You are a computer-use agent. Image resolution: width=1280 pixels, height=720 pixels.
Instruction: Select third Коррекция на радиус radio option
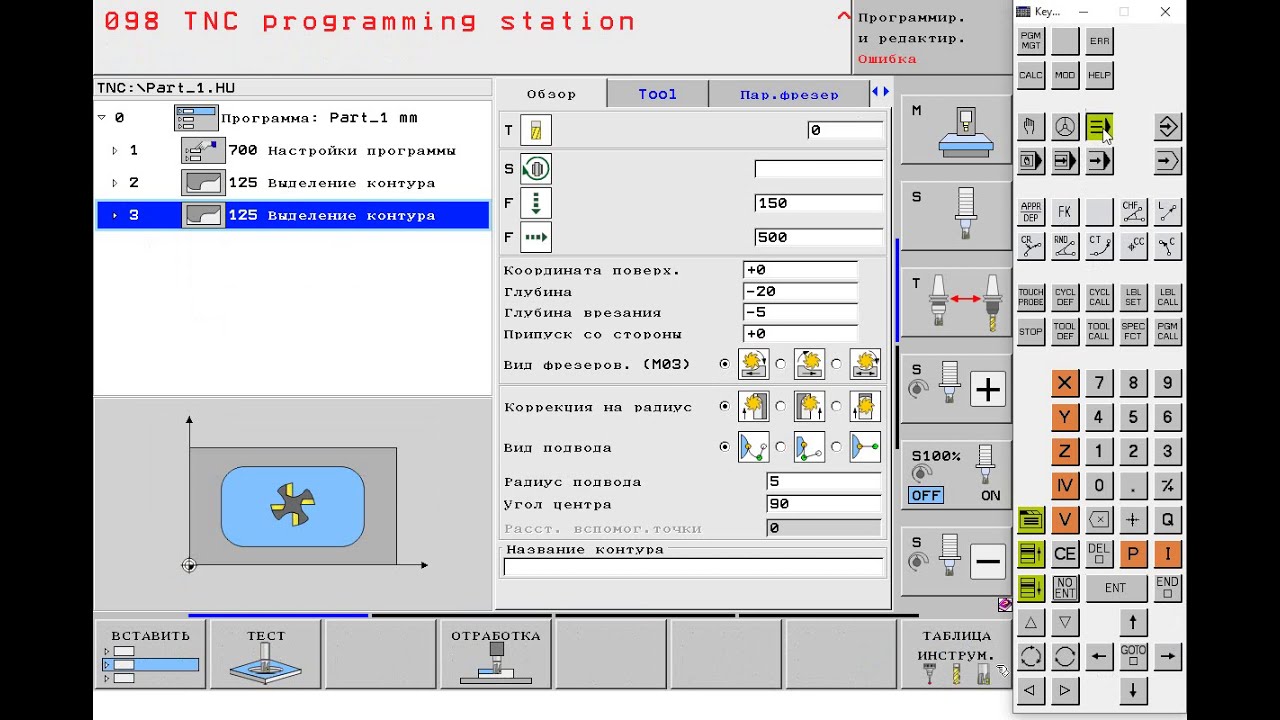click(836, 407)
